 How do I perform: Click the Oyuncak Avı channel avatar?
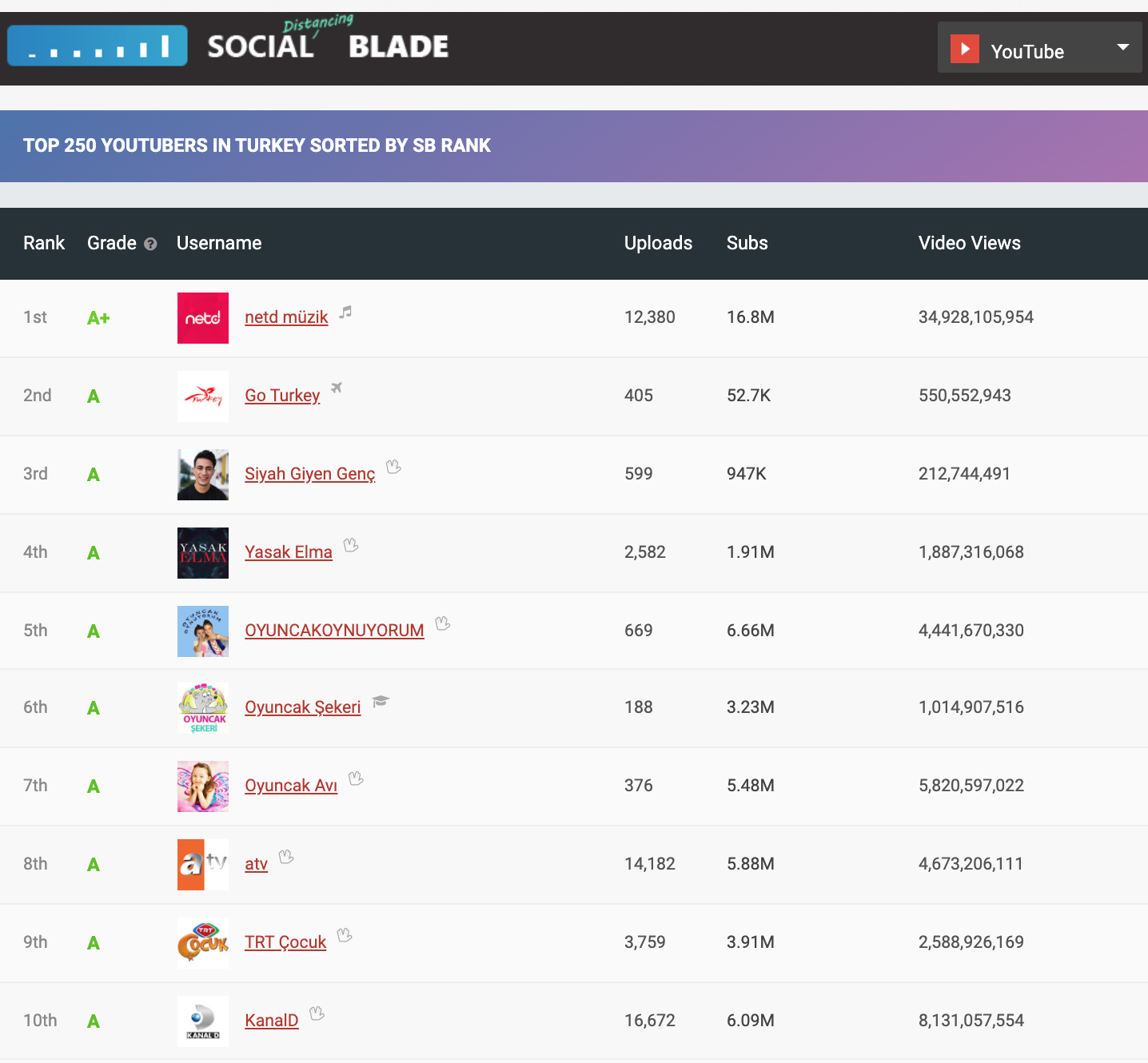pyautogui.click(x=203, y=786)
